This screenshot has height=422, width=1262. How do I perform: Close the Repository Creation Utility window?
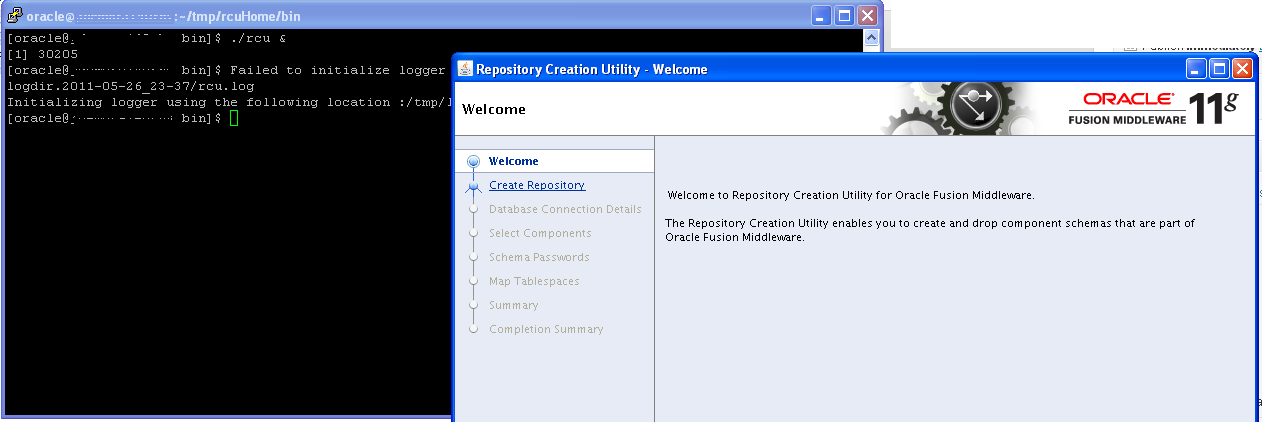[x=1242, y=69]
